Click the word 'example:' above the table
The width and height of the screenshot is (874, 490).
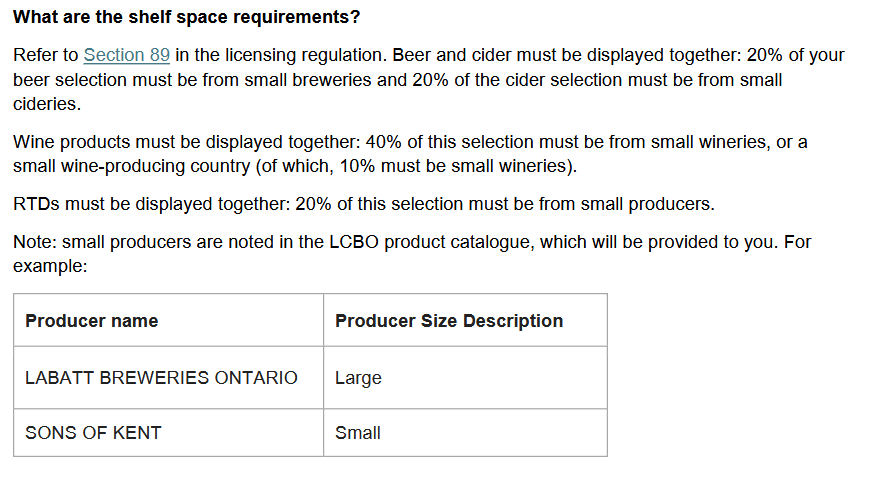pos(50,267)
